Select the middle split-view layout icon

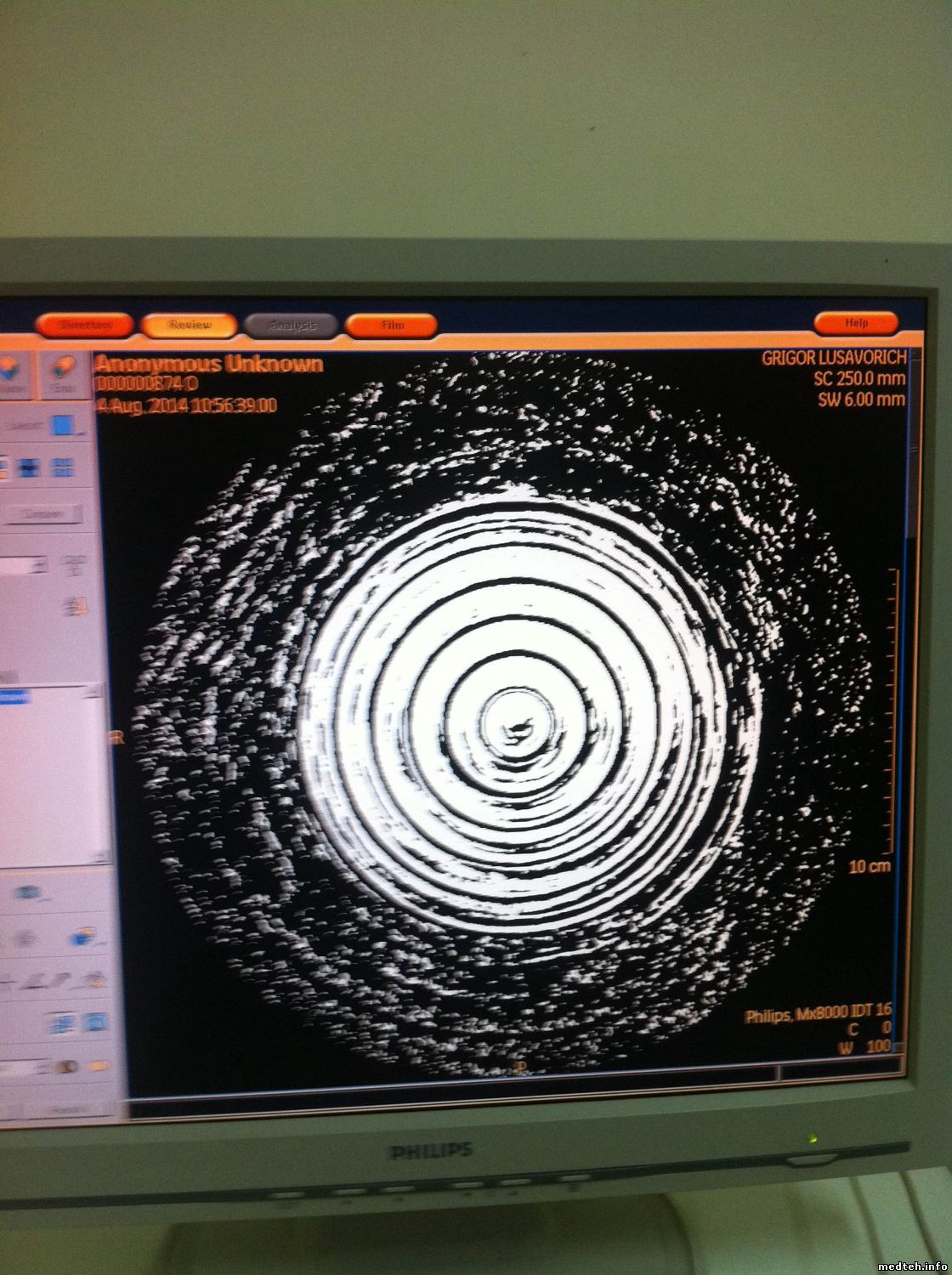pos(30,467)
